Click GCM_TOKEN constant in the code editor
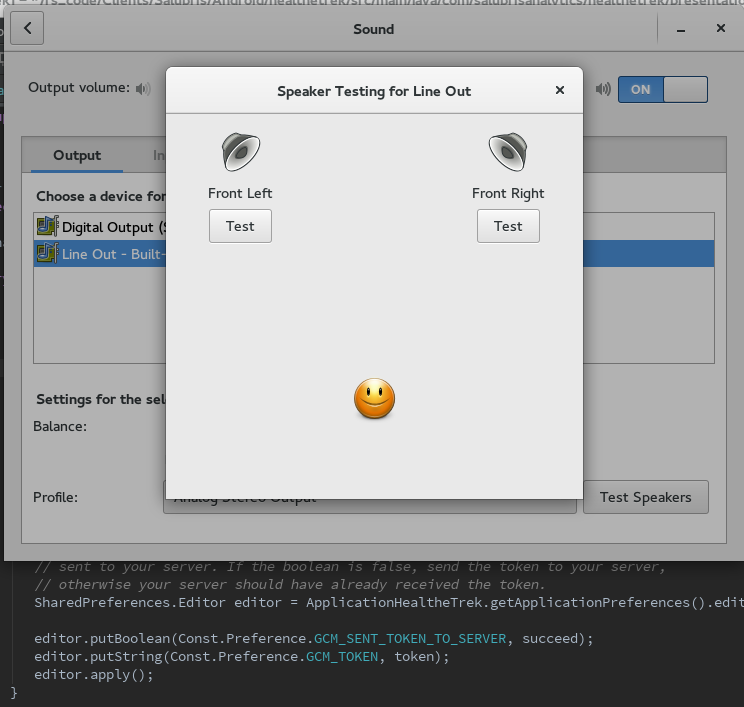This screenshot has height=707, width=744. [342, 657]
